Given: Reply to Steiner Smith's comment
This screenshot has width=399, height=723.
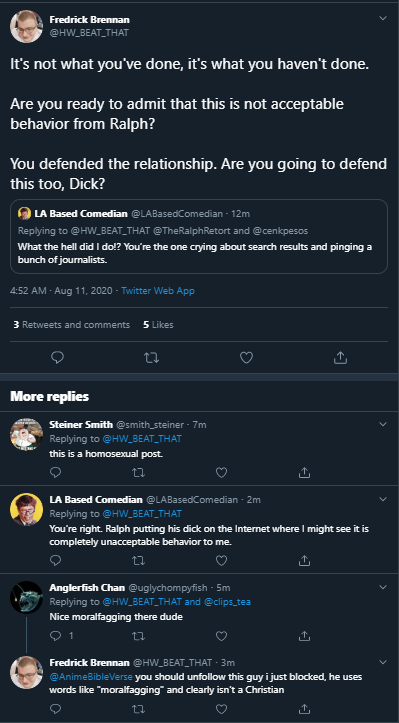Looking at the screenshot, I should (x=55, y=472).
